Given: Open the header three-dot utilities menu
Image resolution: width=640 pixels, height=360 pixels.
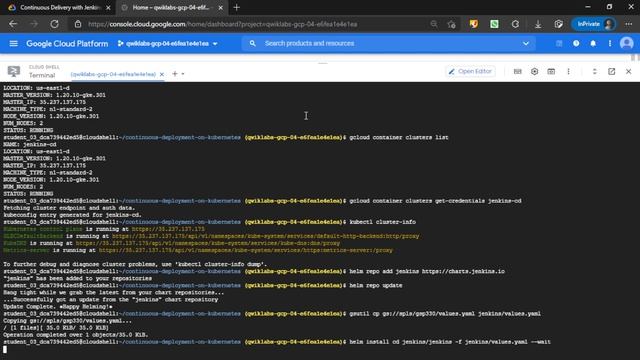Looking at the screenshot, I should (x=610, y=43).
